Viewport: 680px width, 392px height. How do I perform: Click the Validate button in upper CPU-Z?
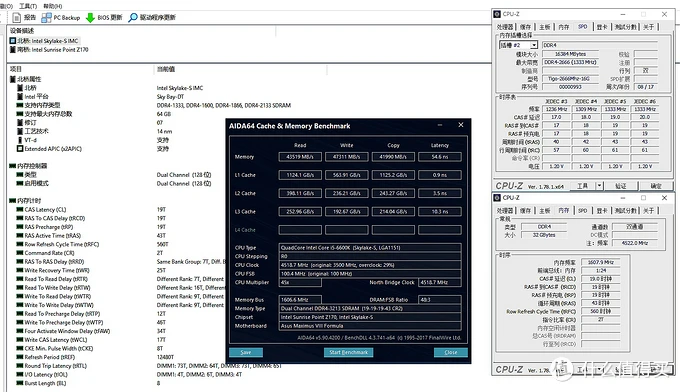coord(621,186)
